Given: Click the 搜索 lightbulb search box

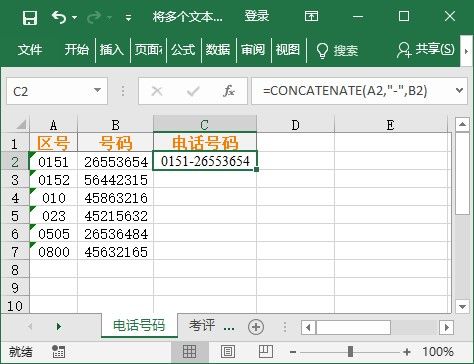Looking at the screenshot, I should (x=337, y=51).
